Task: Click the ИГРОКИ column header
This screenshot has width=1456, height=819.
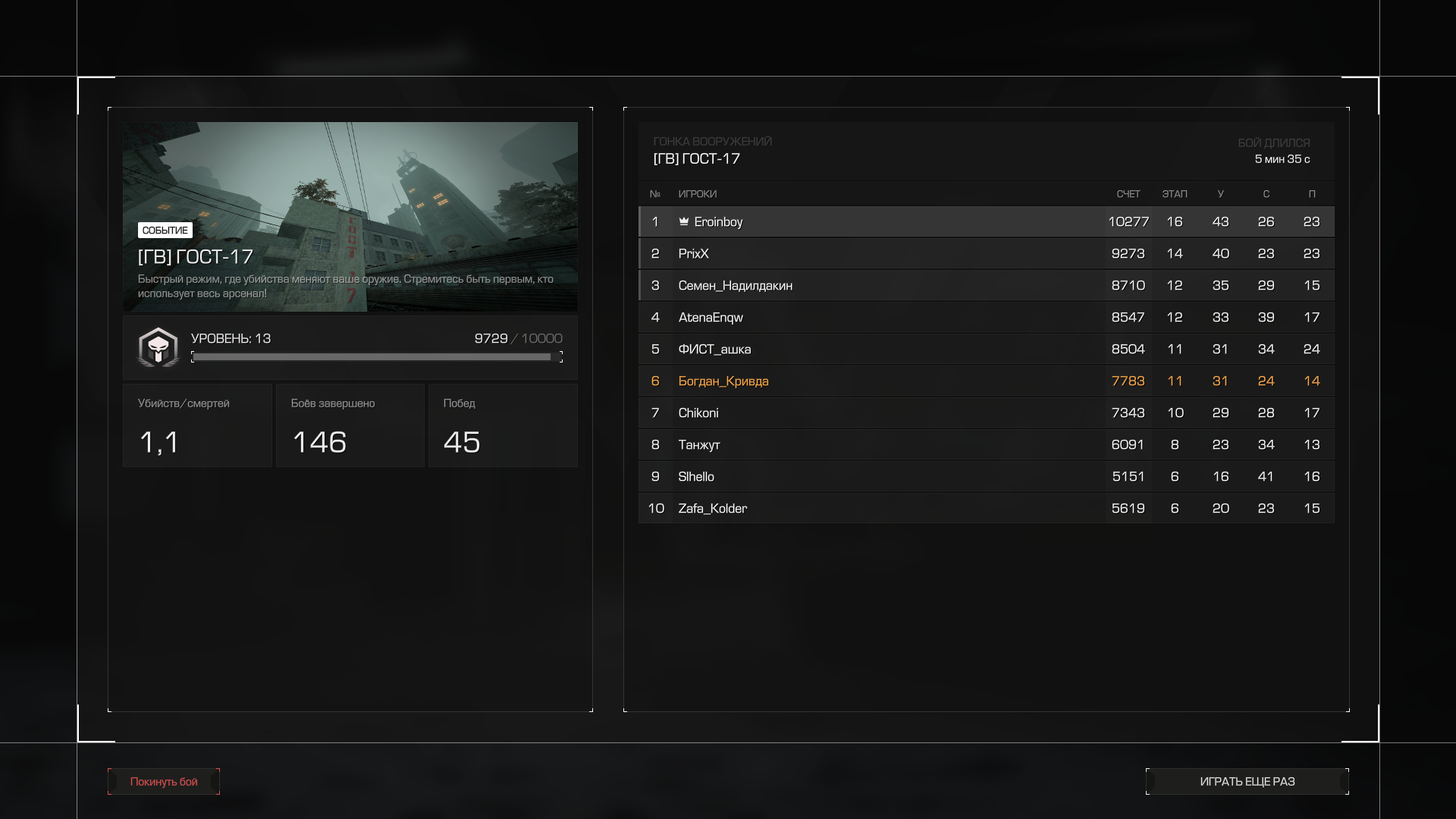Action: 698,194
